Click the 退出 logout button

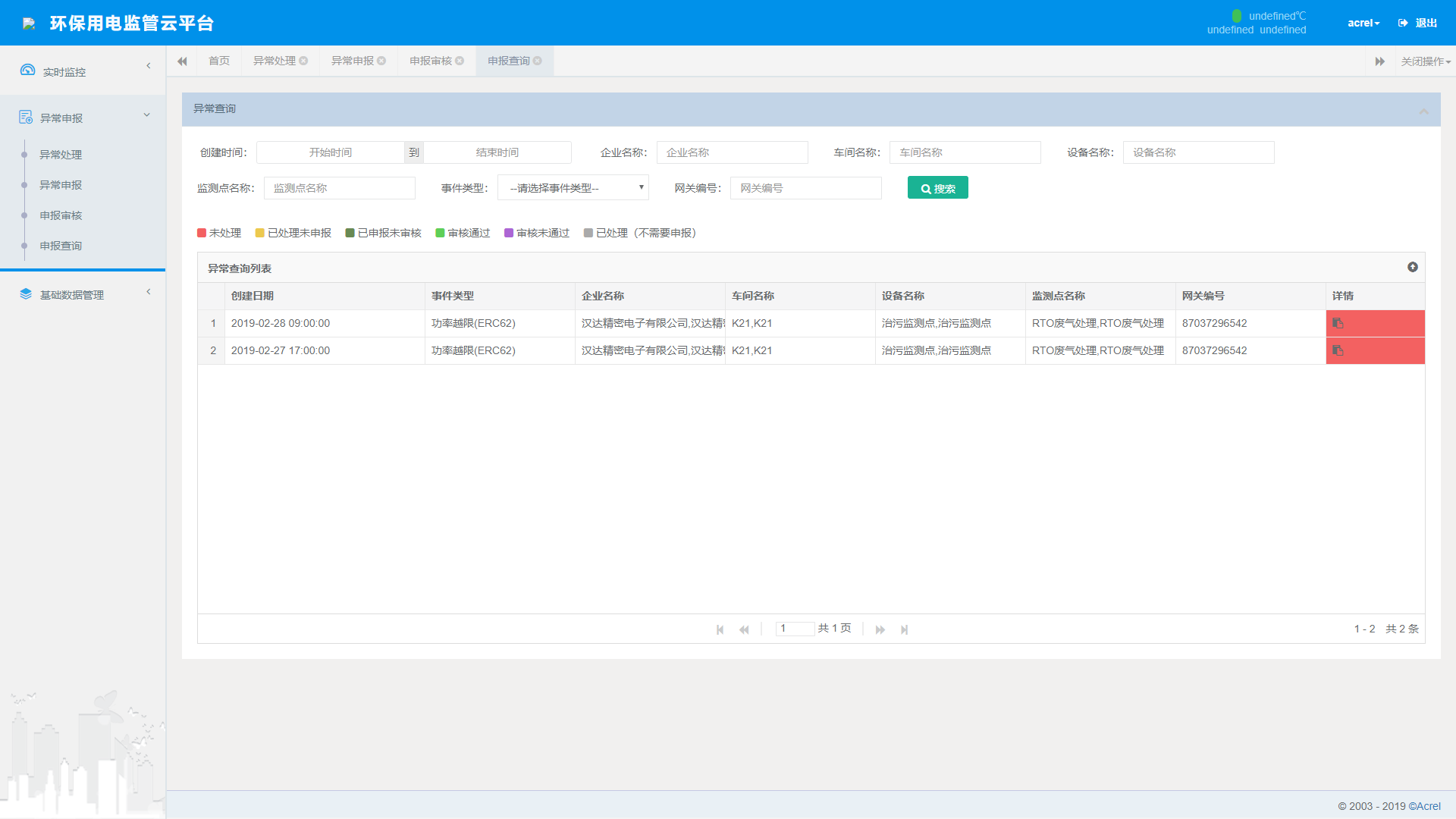click(1418, 23)
